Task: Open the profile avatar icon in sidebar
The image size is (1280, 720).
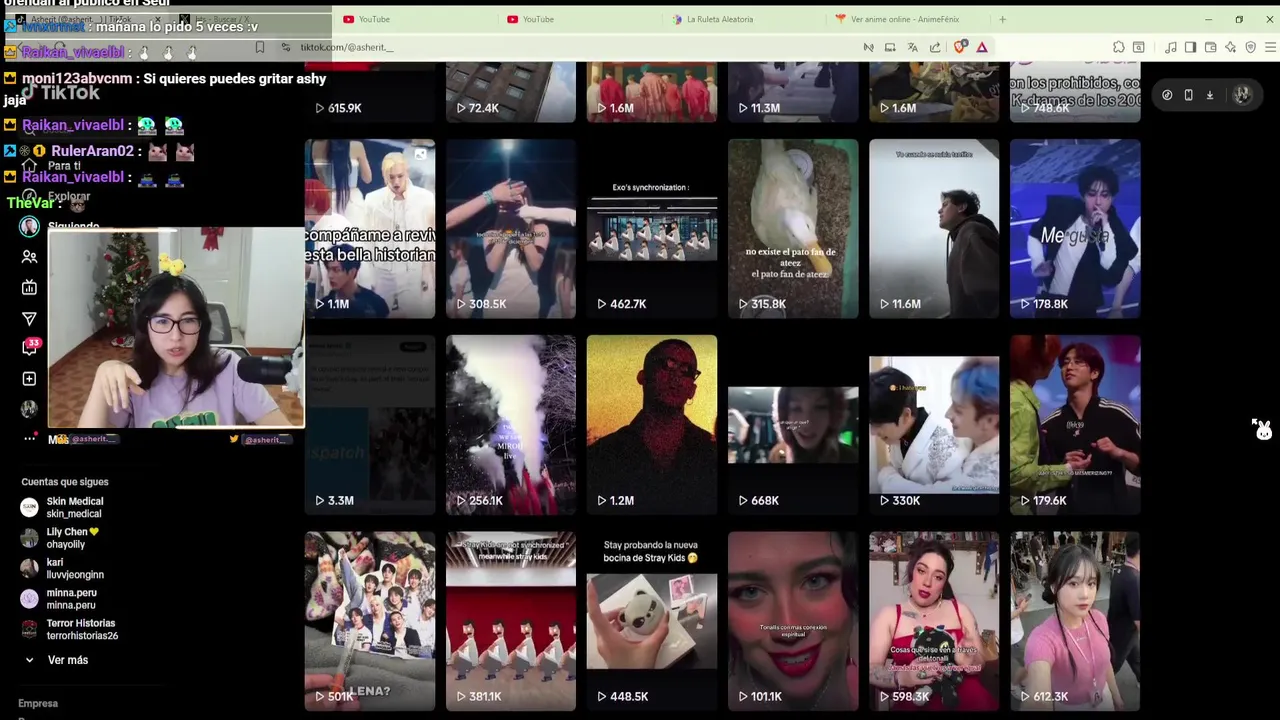Action: coord(29,409)
